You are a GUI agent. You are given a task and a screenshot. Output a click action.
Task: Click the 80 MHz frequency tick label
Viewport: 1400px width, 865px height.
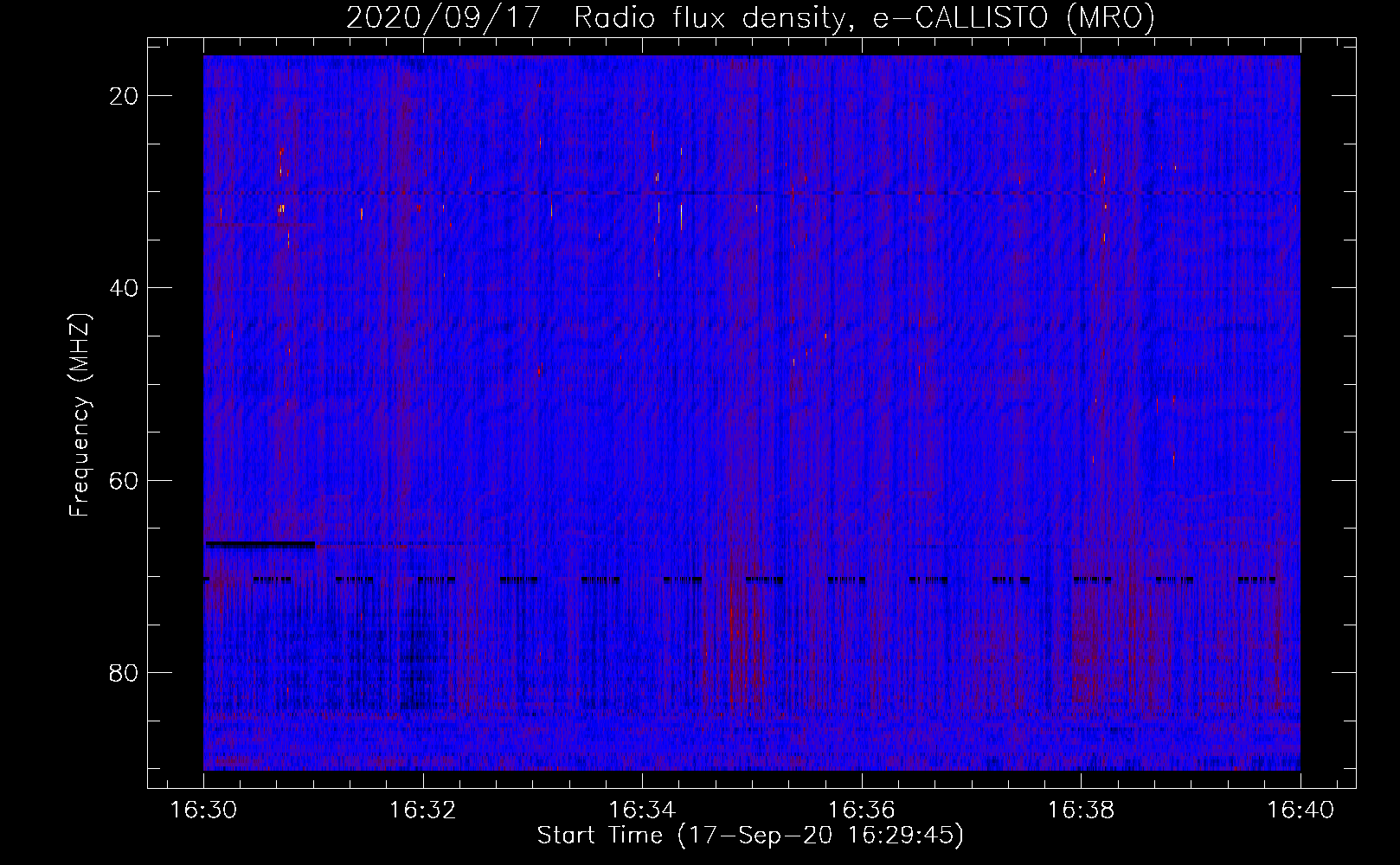(x=125, y=672)
